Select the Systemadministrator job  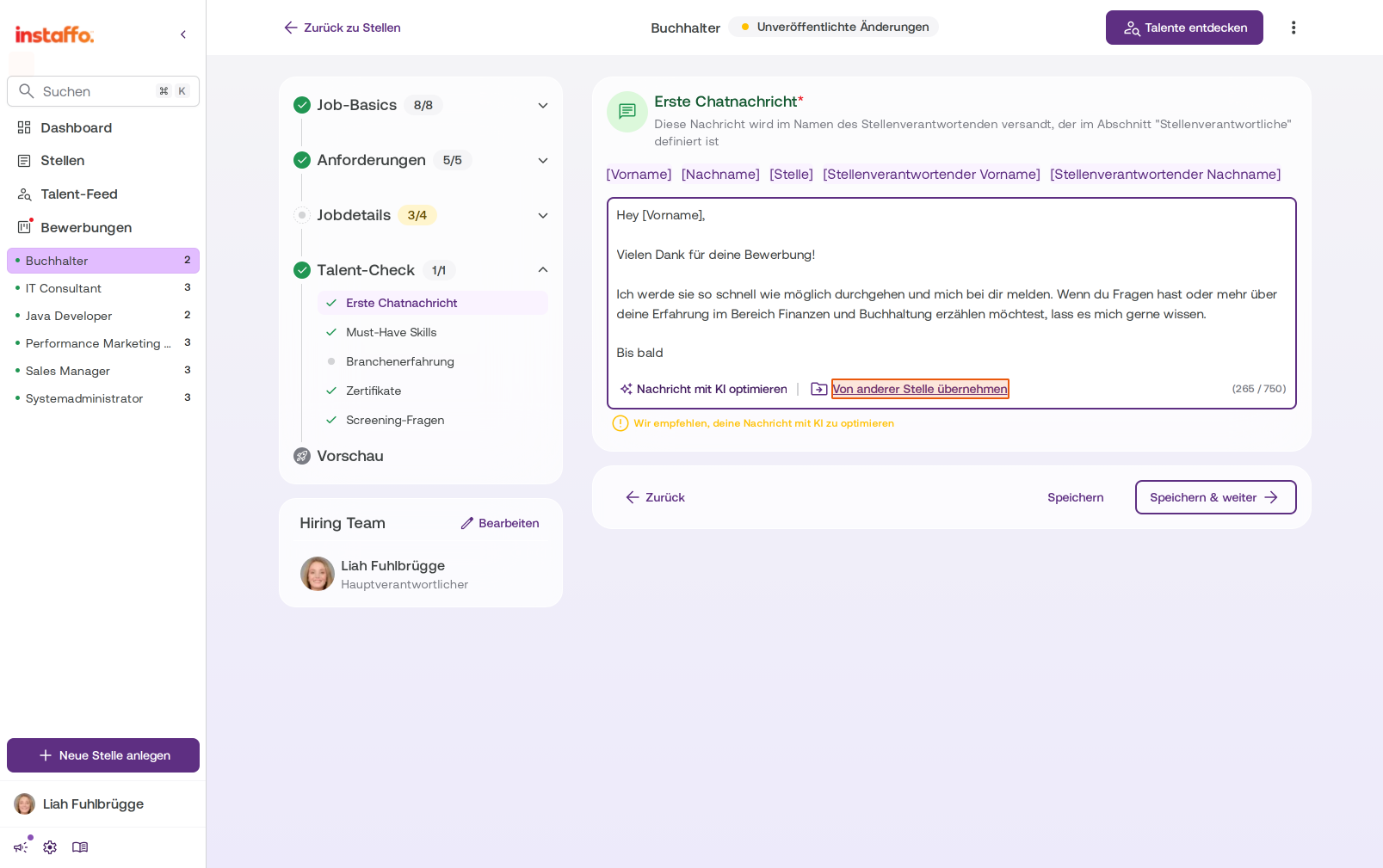click(x=103, y=398)
